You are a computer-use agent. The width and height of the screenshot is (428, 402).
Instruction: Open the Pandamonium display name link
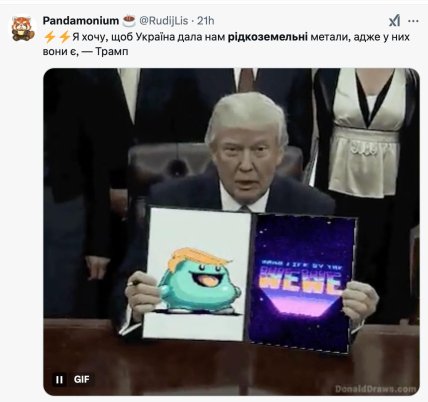[81, 21]
